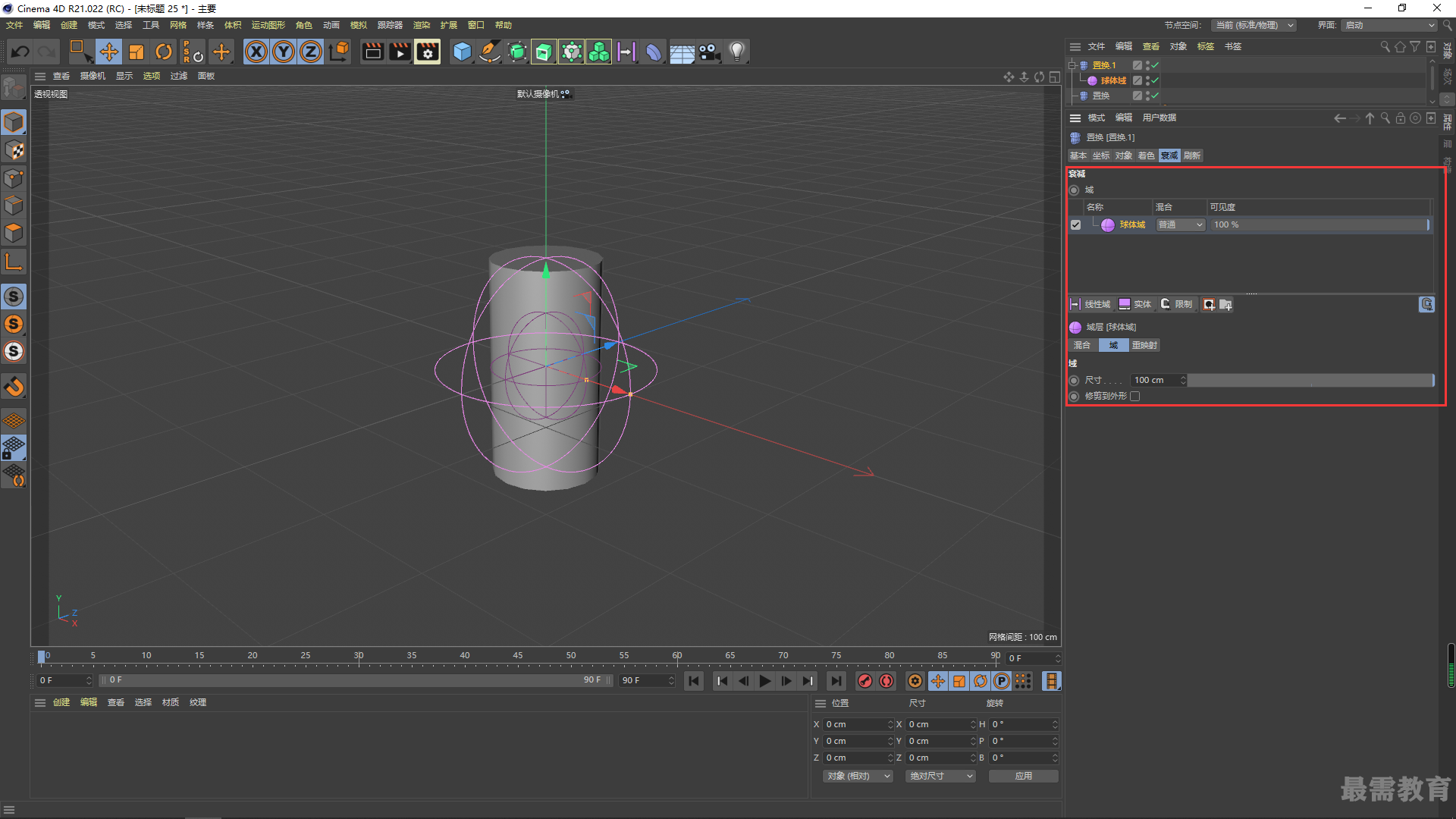Switch to Points mode

[x=14, y=178]
